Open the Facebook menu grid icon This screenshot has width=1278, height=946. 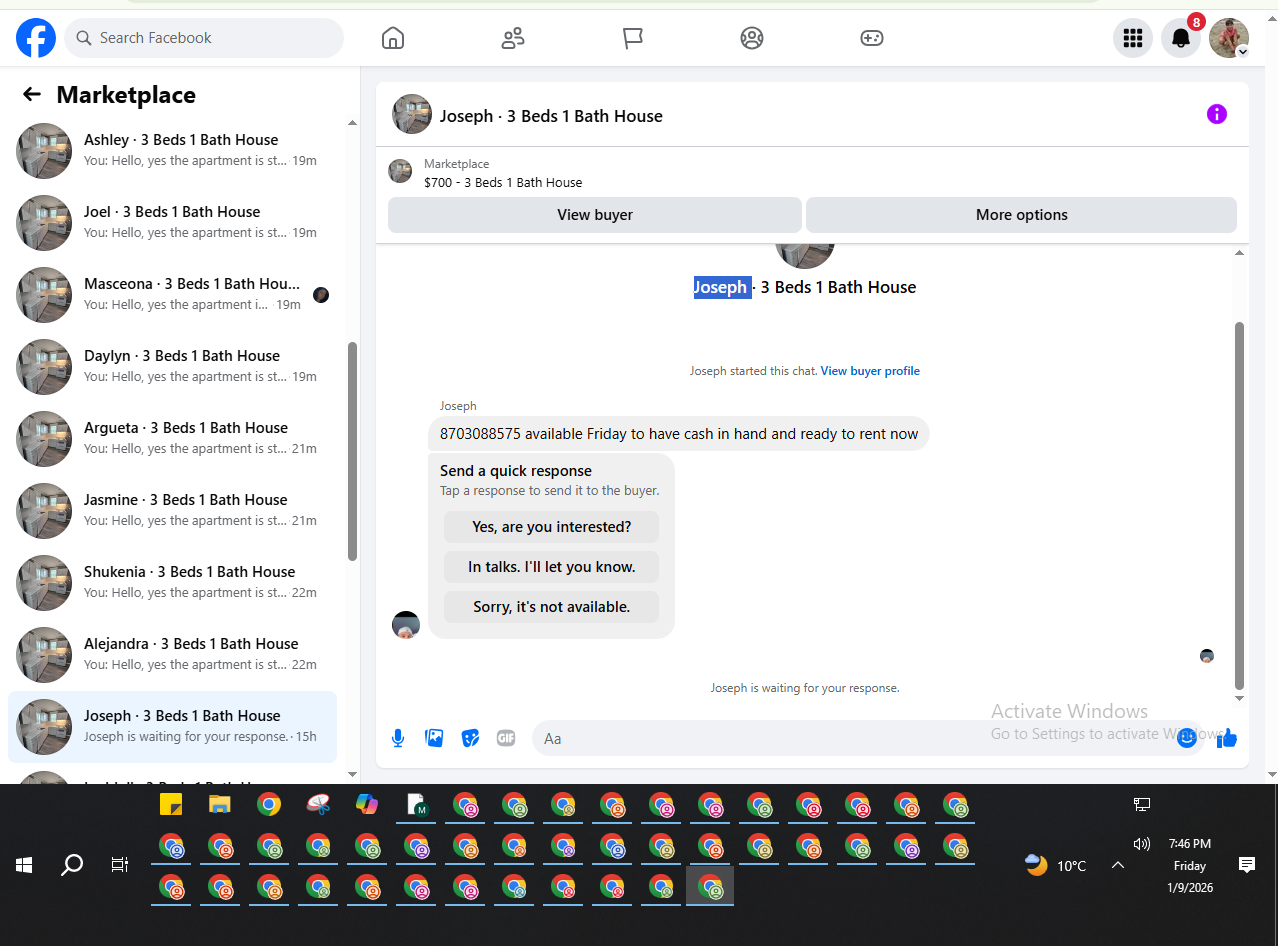pyautogui.click(x=1133, y=38)
